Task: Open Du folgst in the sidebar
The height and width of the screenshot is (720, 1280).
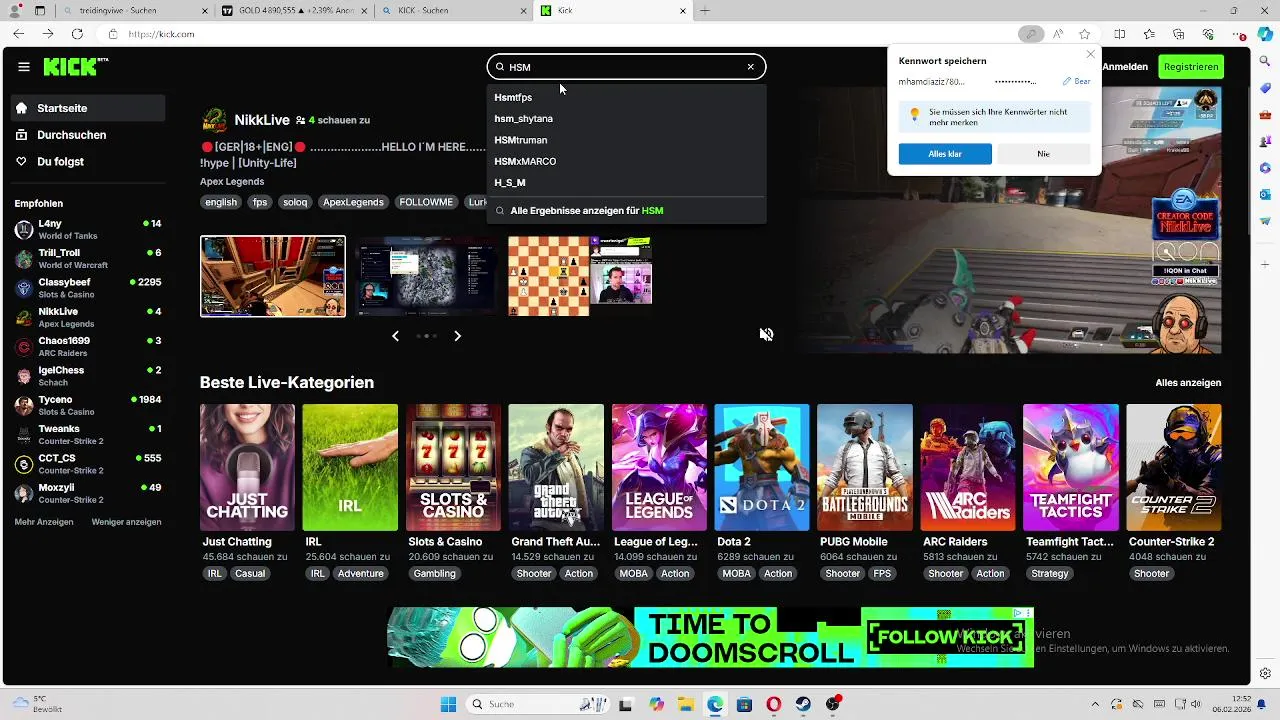Action: [x=88, y=161]
